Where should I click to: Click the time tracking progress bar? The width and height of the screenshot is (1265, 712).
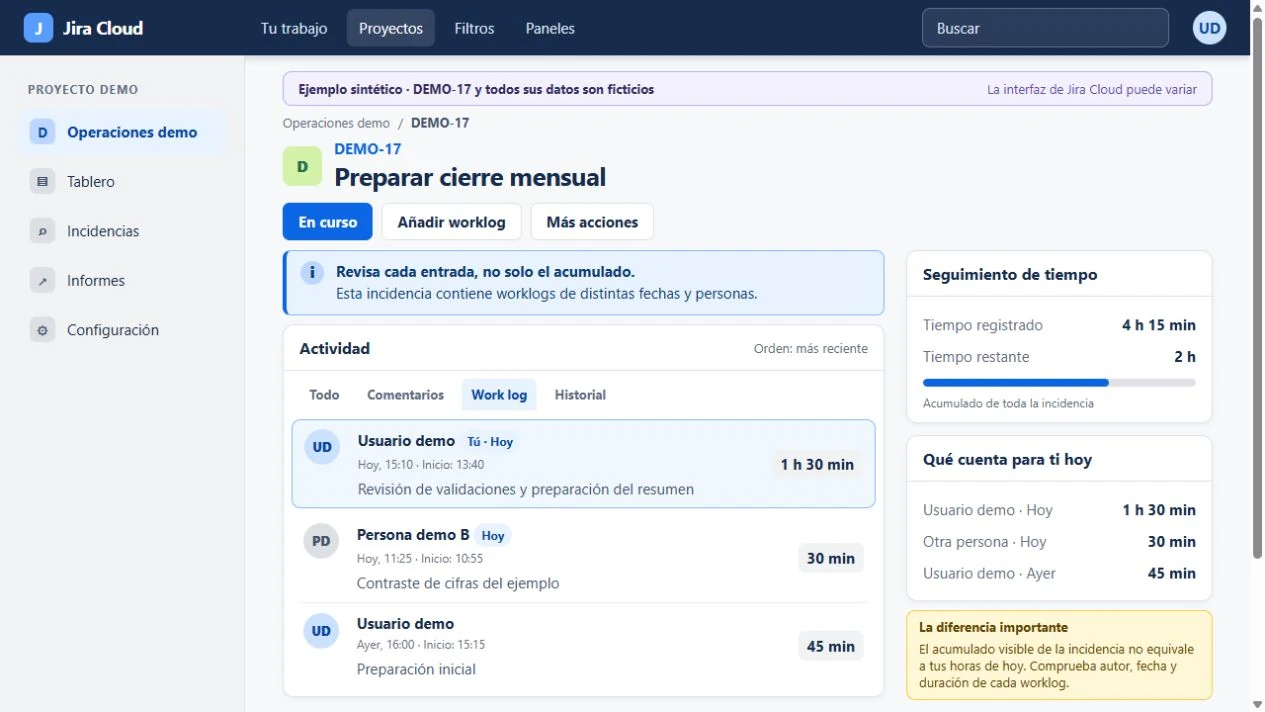(1059, 383)
